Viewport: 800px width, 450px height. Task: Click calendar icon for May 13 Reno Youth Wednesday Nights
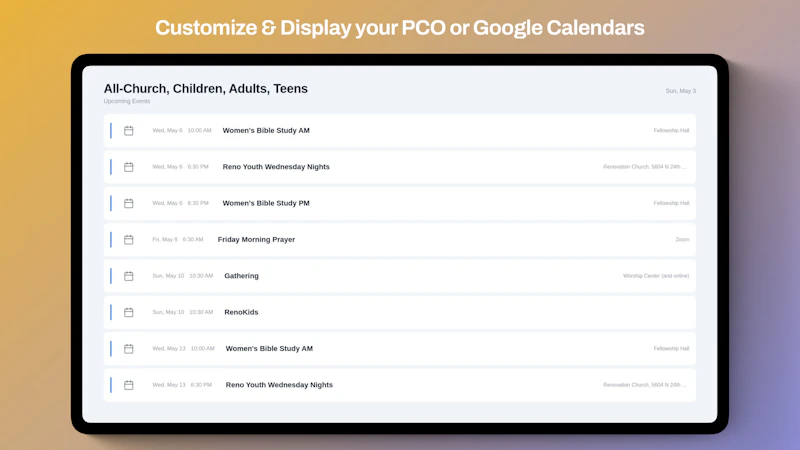(x=129, y=385)
